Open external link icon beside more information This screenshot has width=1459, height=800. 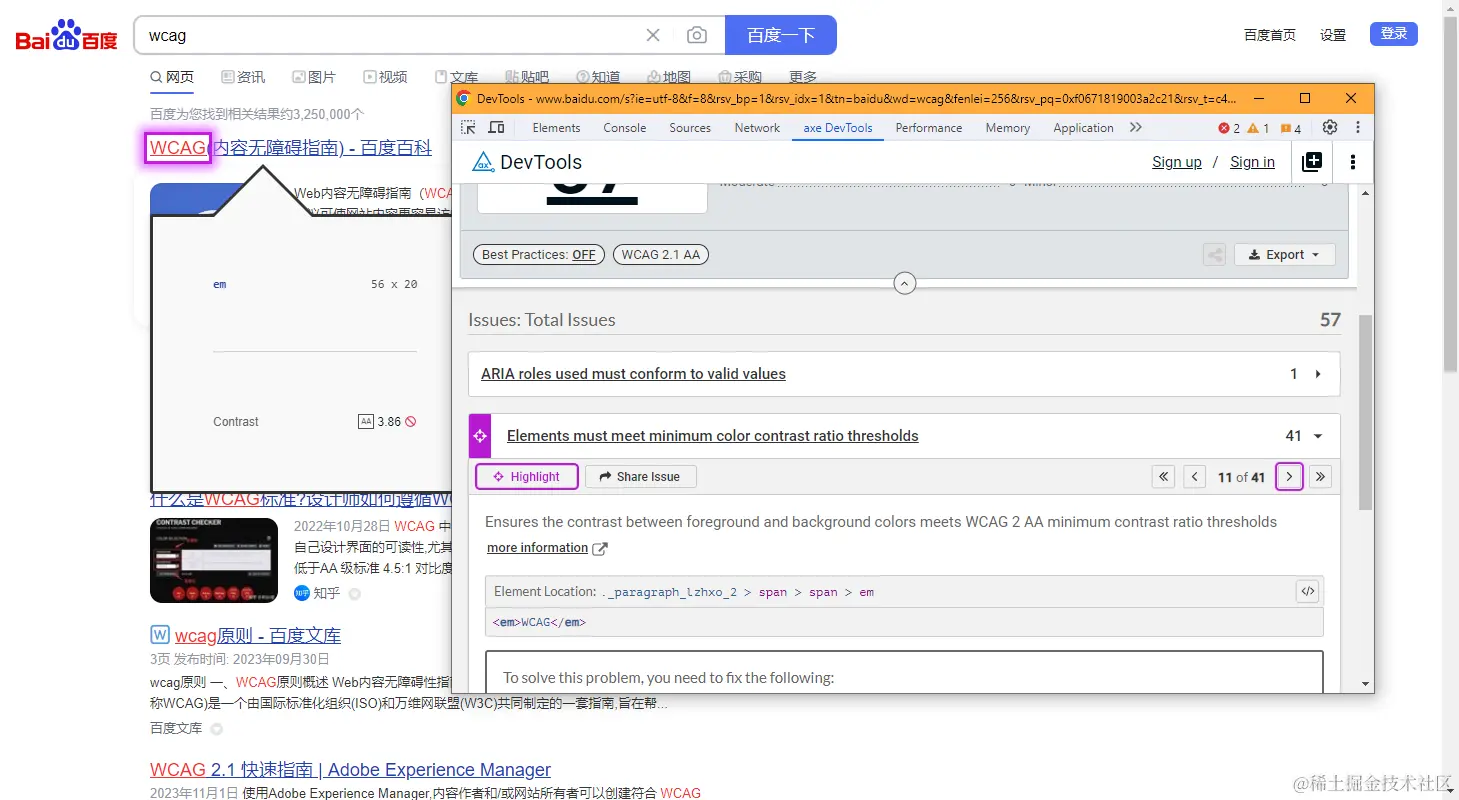[600, 548]
